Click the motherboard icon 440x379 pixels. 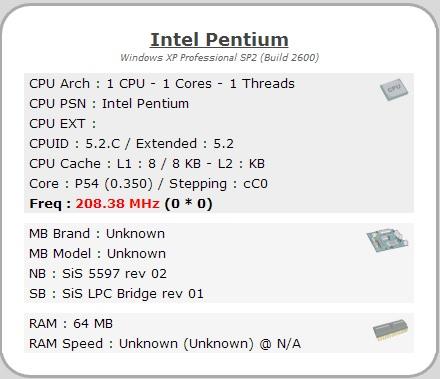pos(387,240)
